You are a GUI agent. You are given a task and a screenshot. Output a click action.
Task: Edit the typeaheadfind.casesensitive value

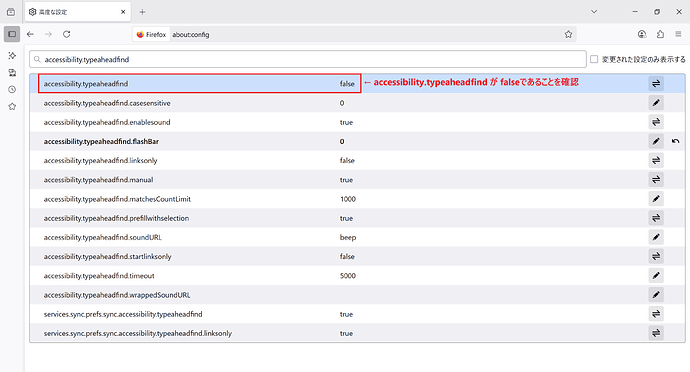point(656,103)
